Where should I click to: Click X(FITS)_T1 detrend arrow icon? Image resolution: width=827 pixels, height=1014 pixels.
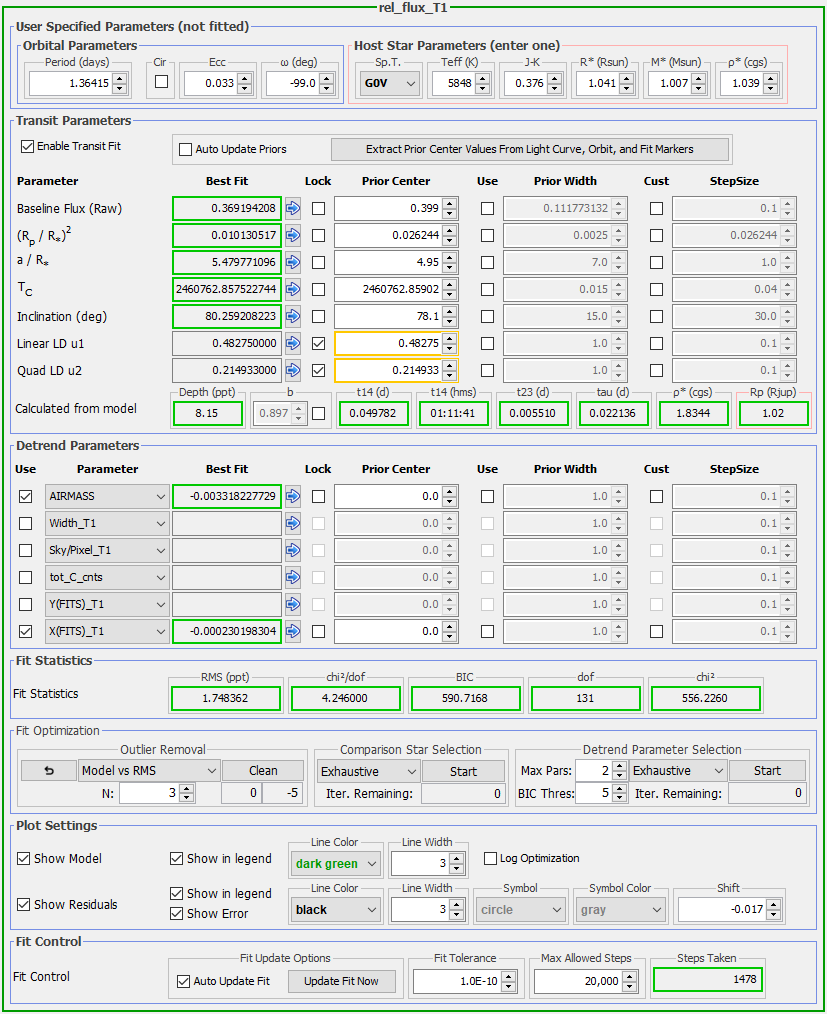point(293,631)
